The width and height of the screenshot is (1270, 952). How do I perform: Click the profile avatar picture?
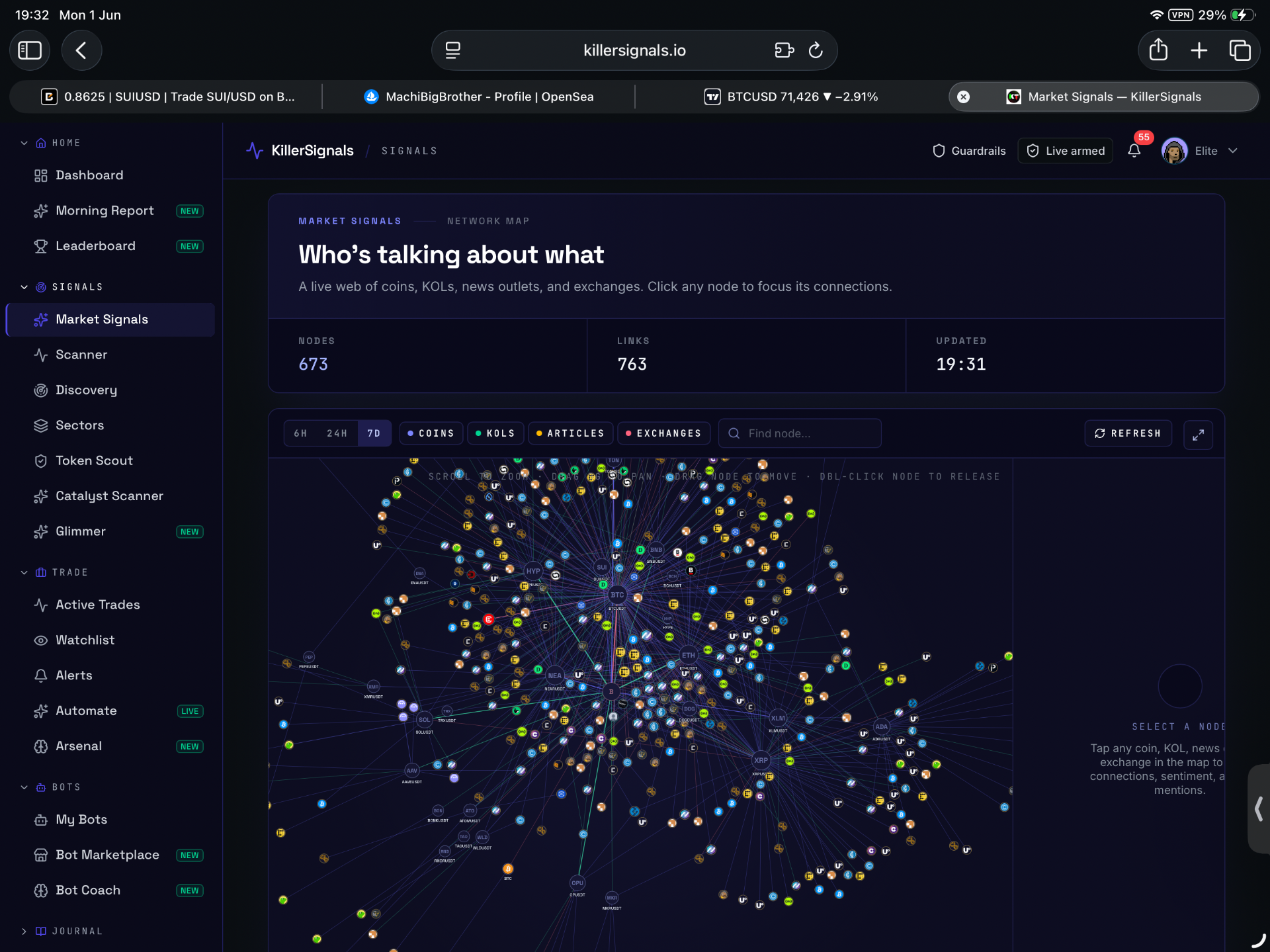(x=1174, y=151)
